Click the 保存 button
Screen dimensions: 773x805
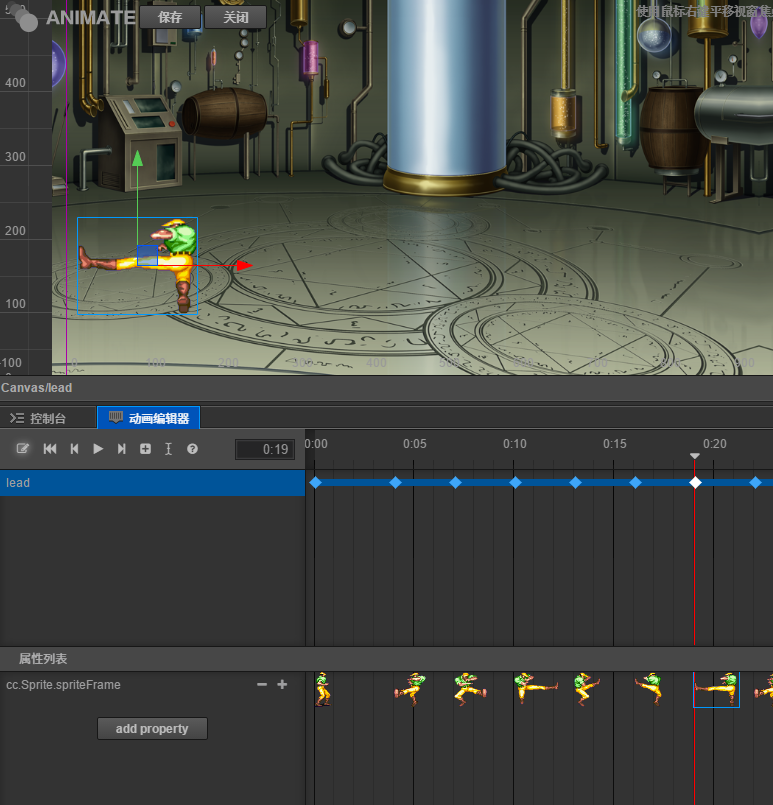coord(170,17)
